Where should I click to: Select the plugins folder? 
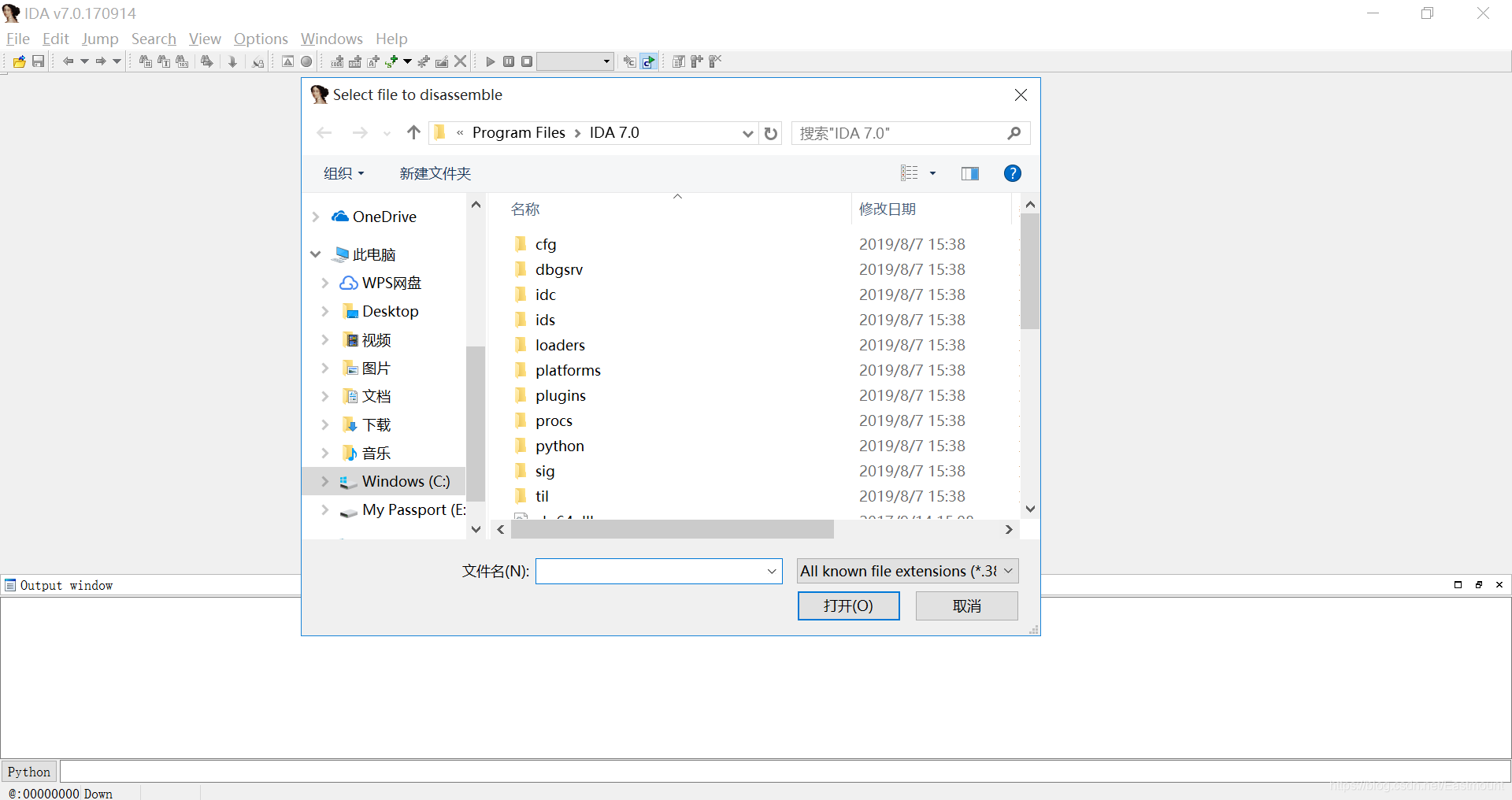560,395
